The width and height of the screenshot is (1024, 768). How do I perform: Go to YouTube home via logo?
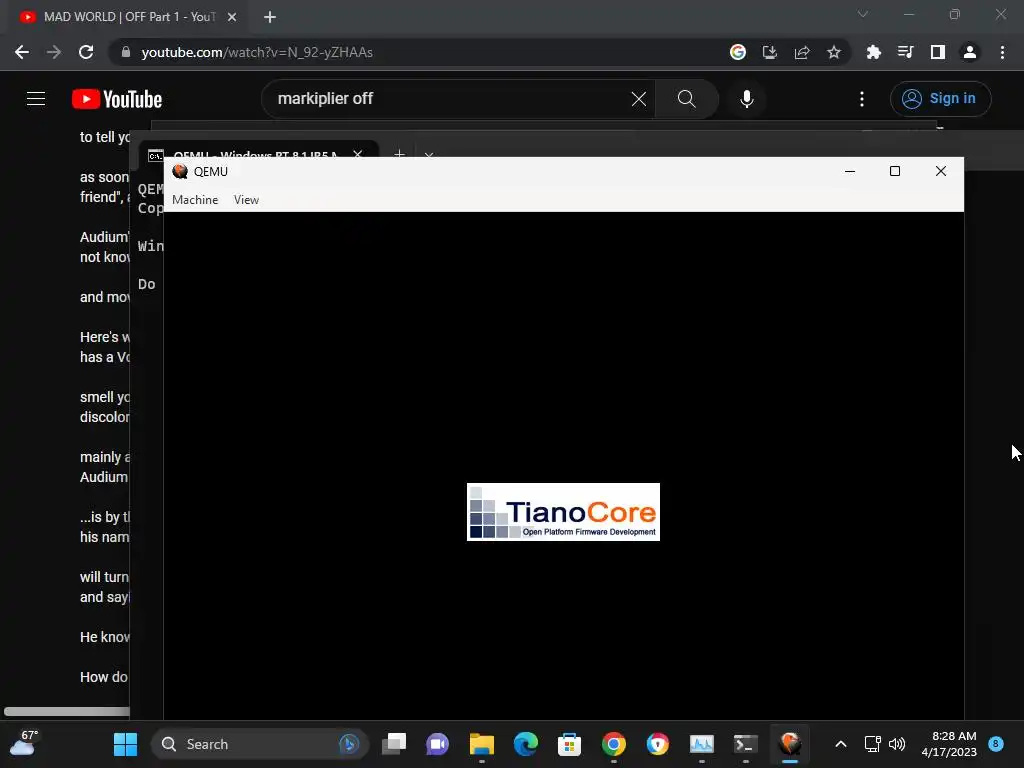[x=117, y=99]
